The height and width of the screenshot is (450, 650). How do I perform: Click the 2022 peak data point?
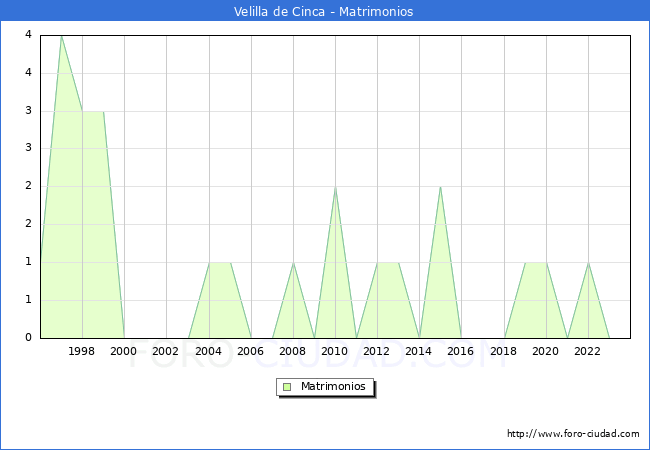pos(588,262)
